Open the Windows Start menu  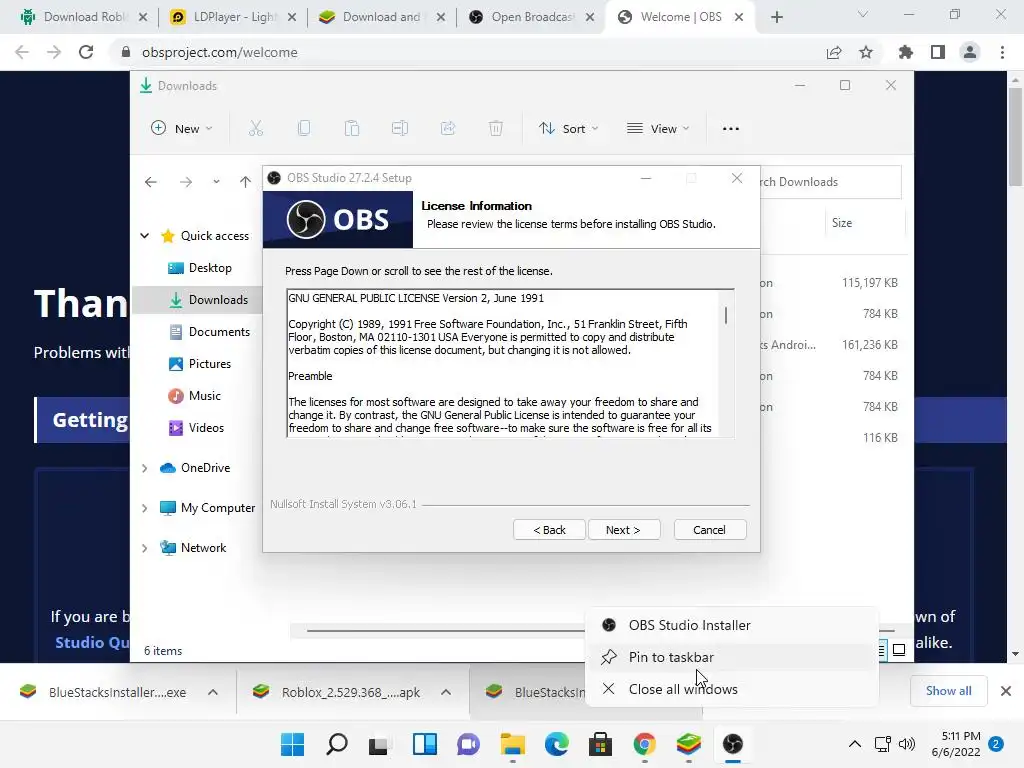293,744
